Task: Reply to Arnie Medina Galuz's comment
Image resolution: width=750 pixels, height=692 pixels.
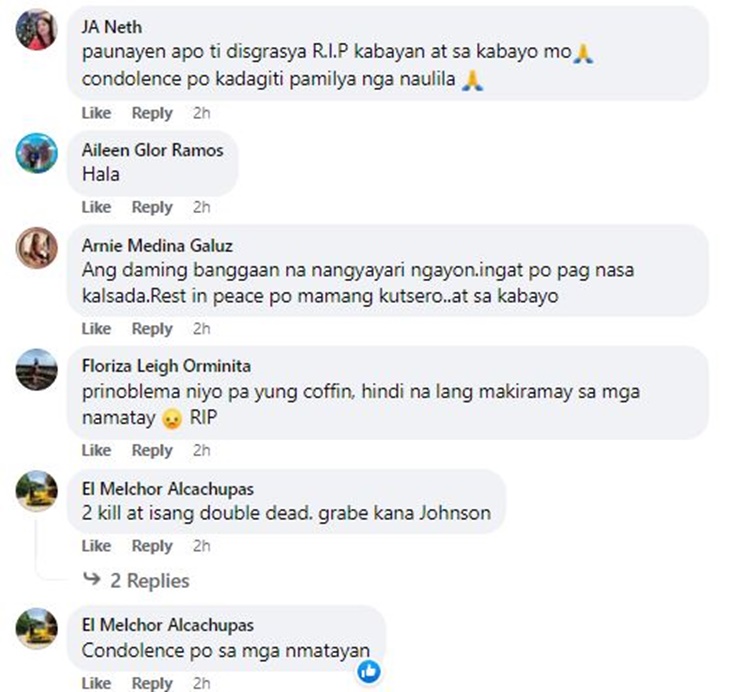Action: [152, 329]
